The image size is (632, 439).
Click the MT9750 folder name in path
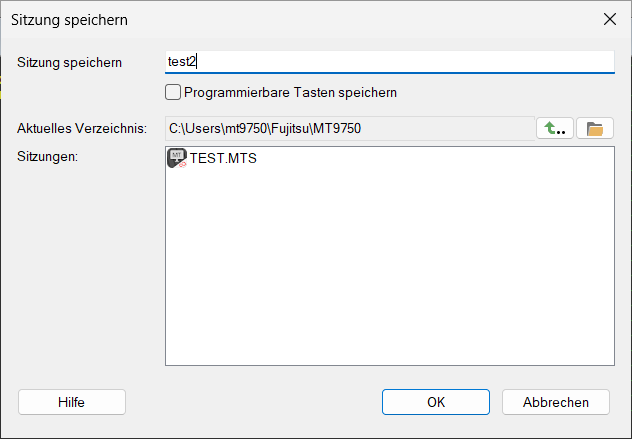[338, 128]
